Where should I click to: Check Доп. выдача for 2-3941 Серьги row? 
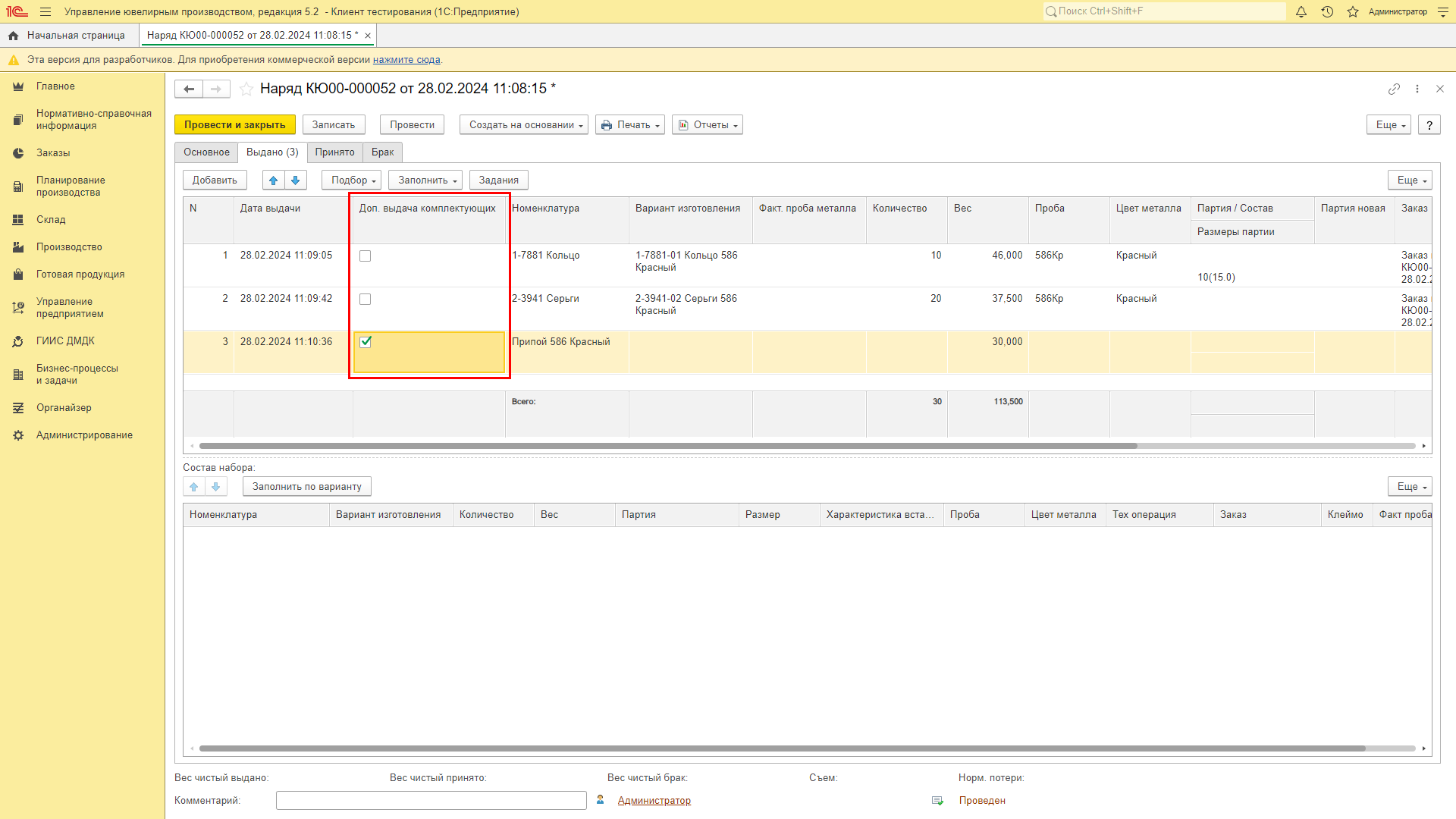366,300
